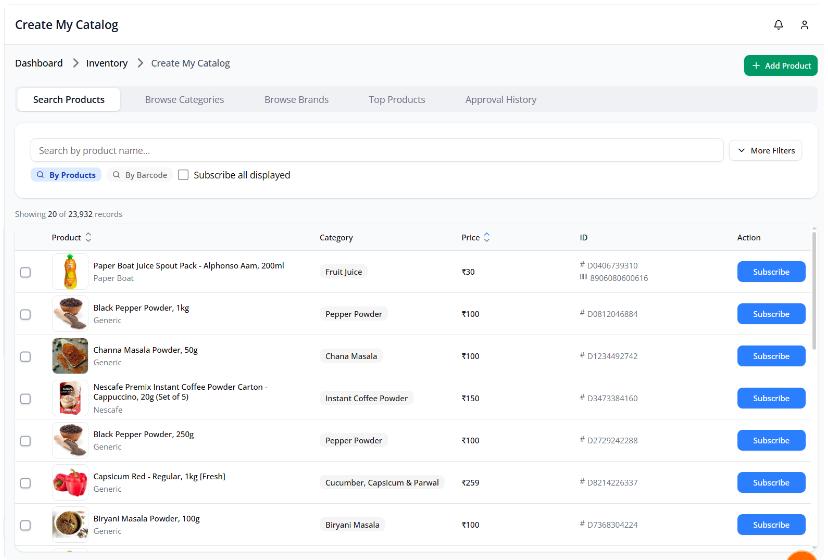Click the Paper Boat juice product image
Viewport: 828px width, 560px height.
pyautogui.click(x=69, y=271)
